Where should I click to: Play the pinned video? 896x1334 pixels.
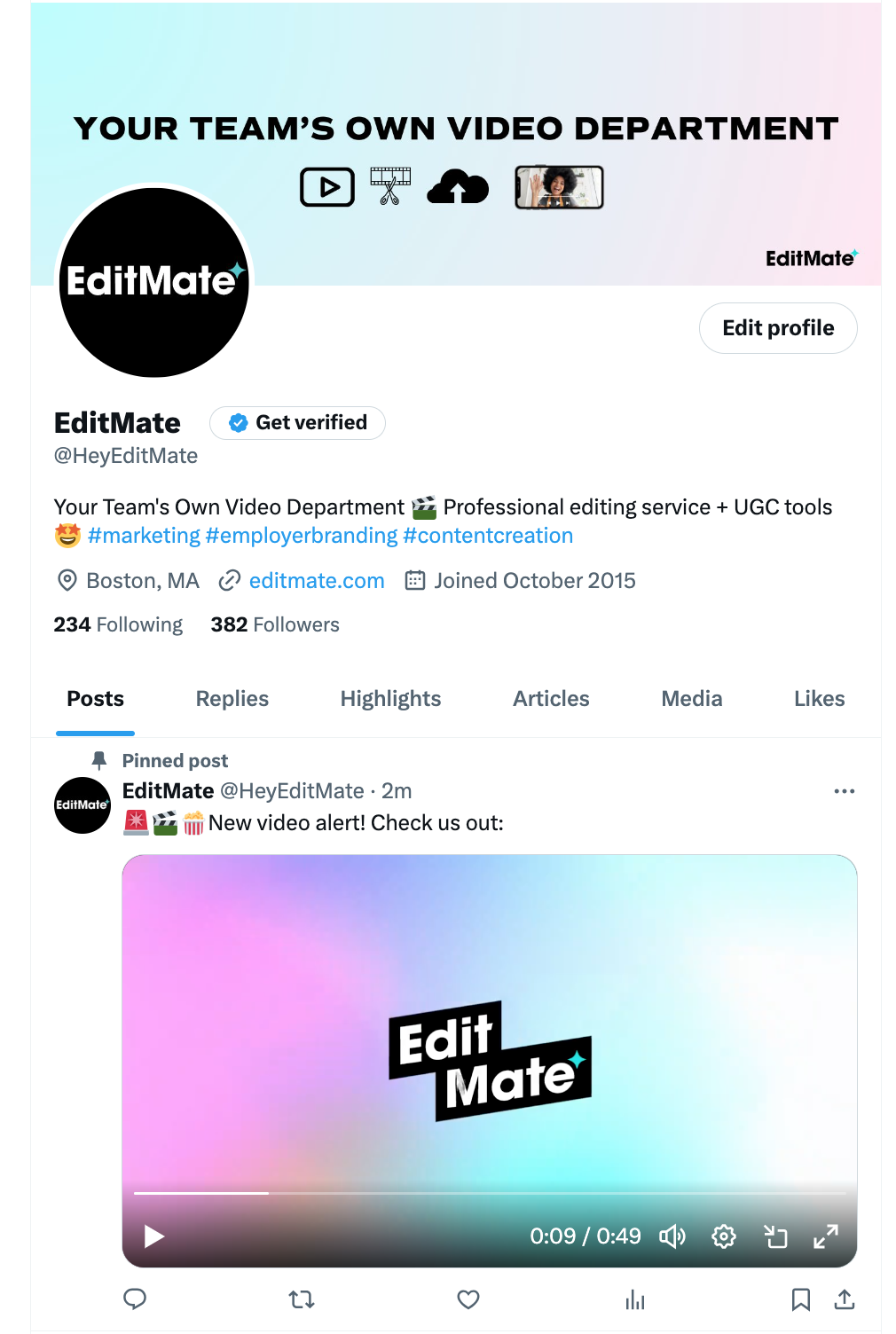tap(154, 1236)
